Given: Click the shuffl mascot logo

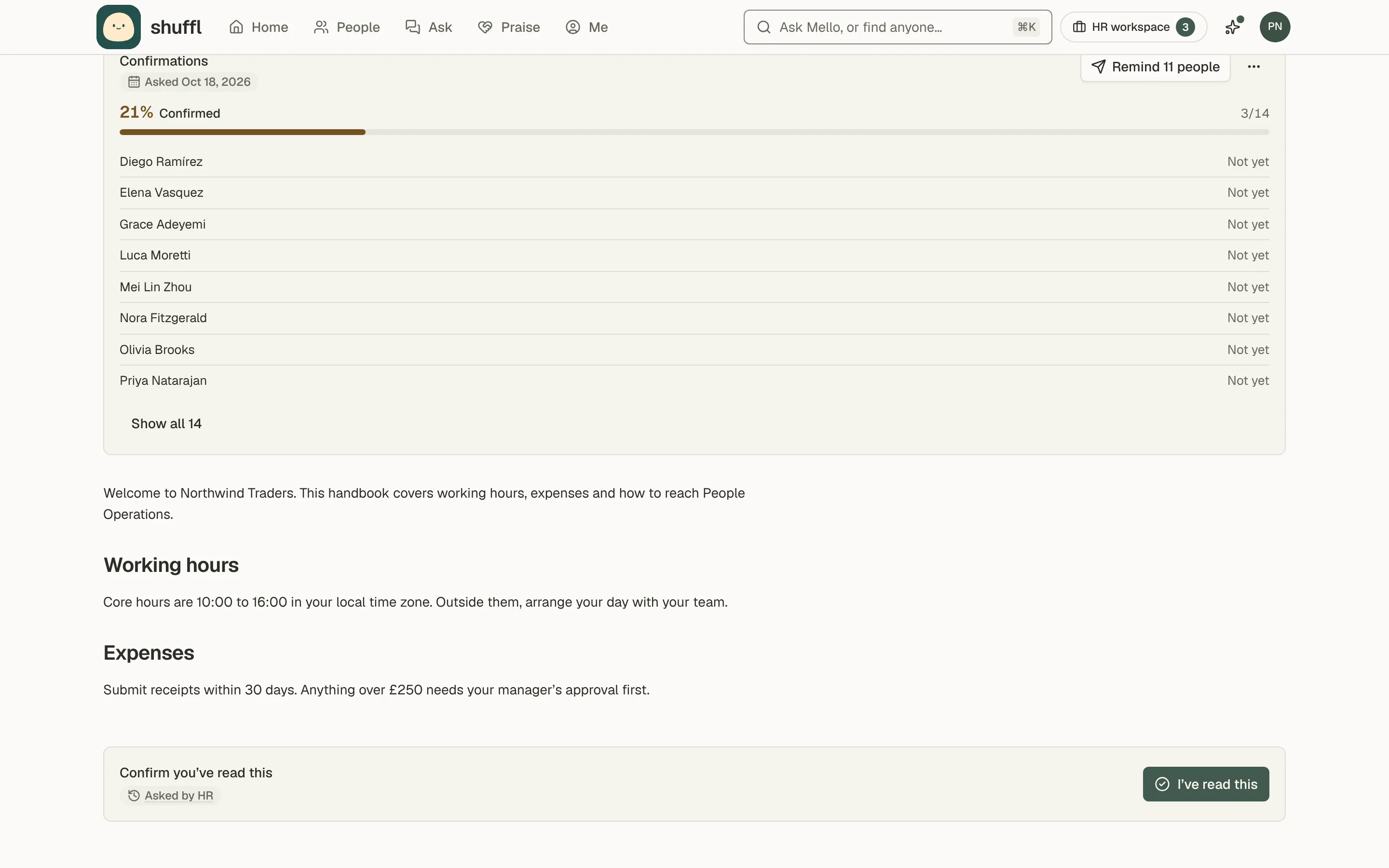Looking at the screenshot, I should [118, 27].
